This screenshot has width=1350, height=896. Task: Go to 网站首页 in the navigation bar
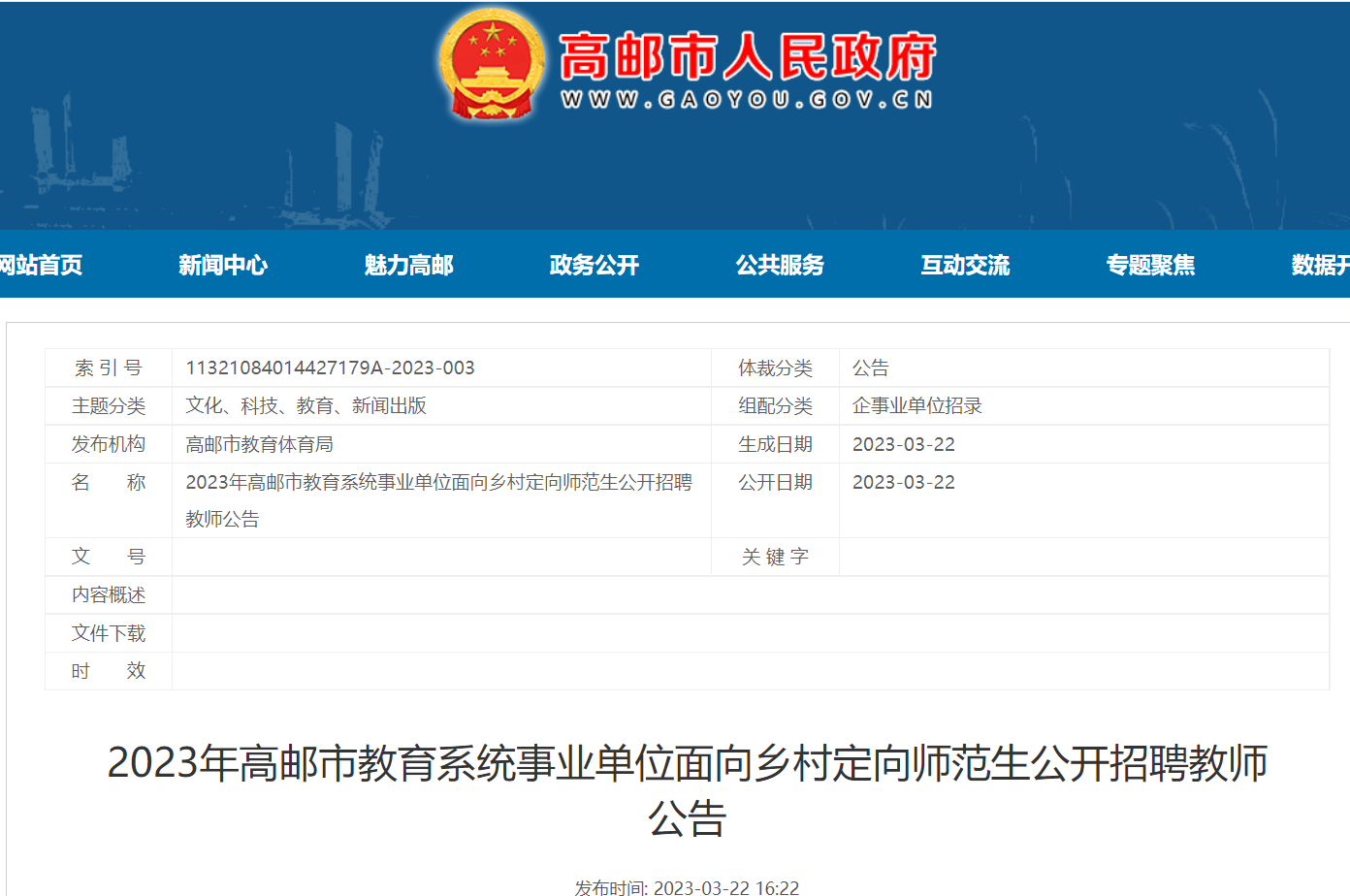coord(41,265)
